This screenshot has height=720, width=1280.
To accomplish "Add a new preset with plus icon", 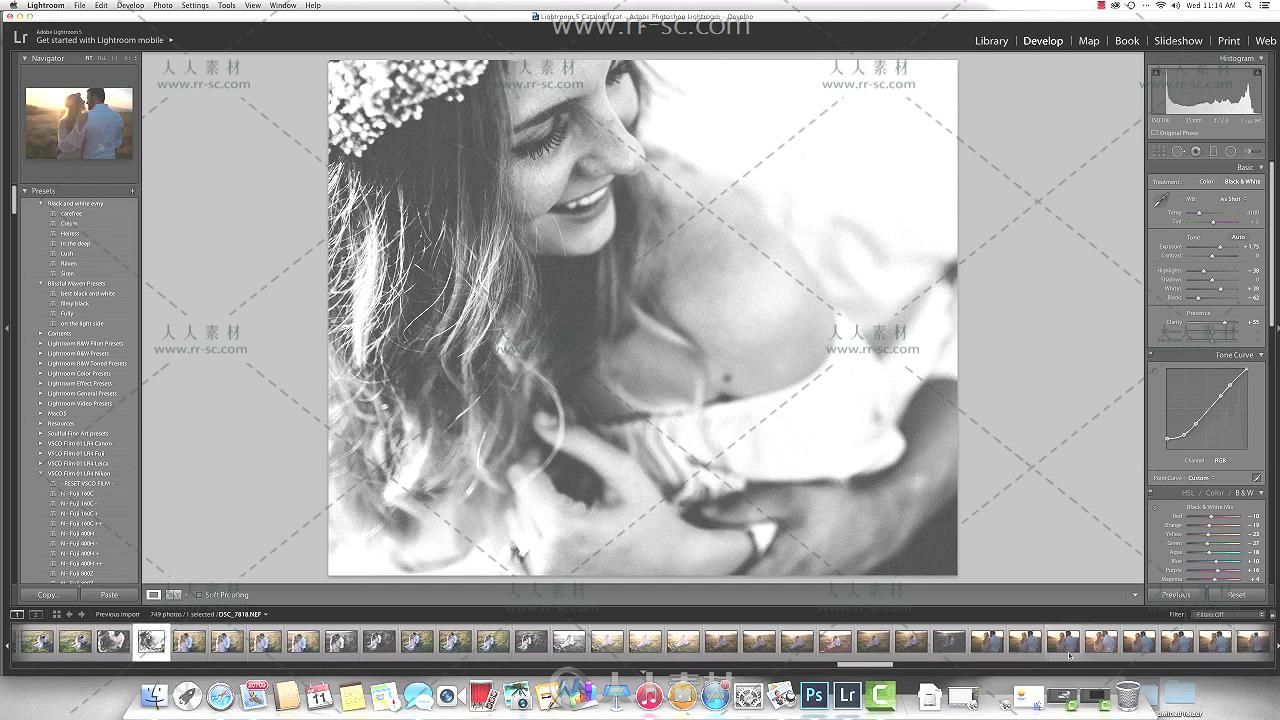I will click(x=132, y=190).
